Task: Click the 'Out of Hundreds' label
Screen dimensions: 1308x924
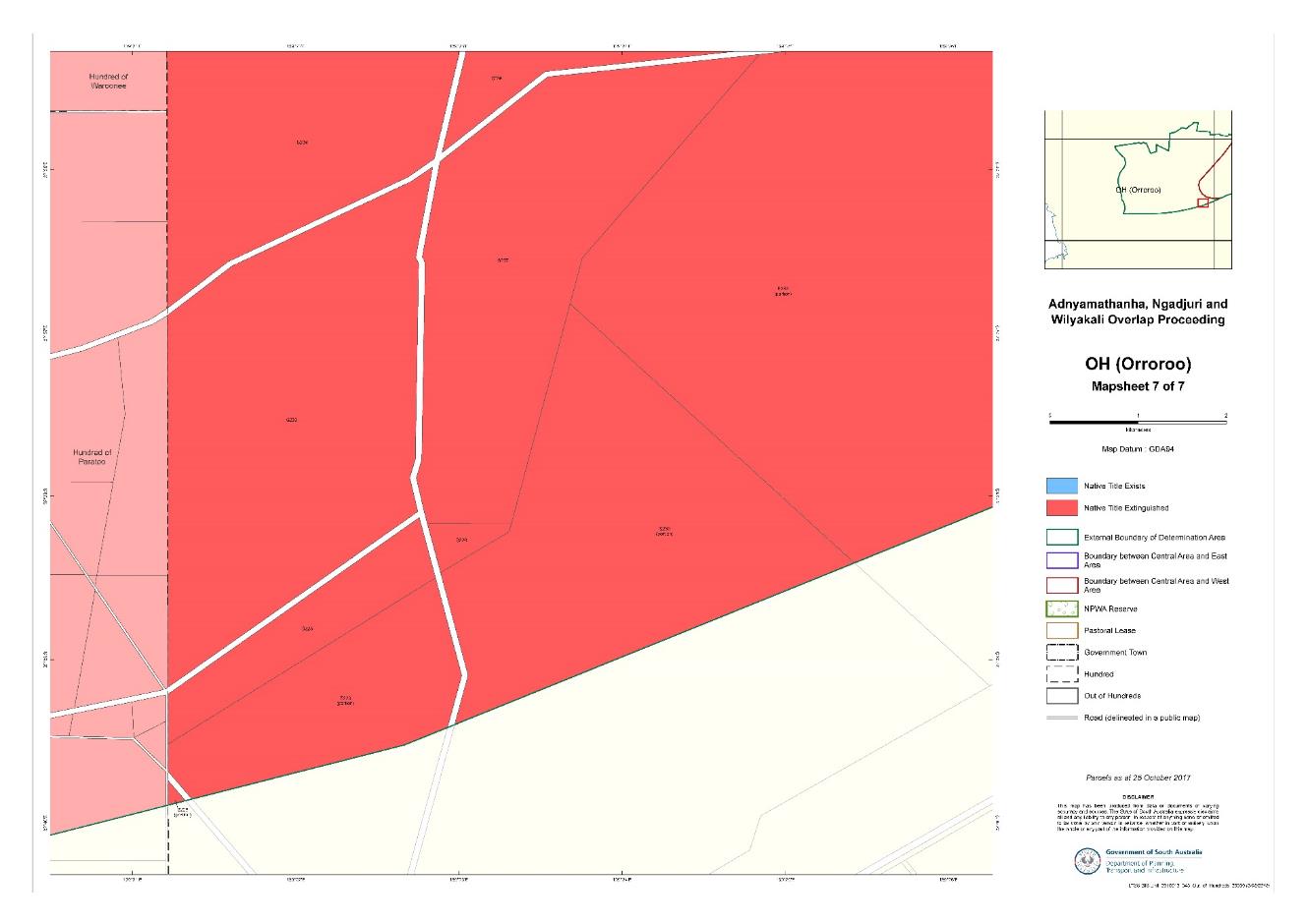Action: (x=1112, y=696)
